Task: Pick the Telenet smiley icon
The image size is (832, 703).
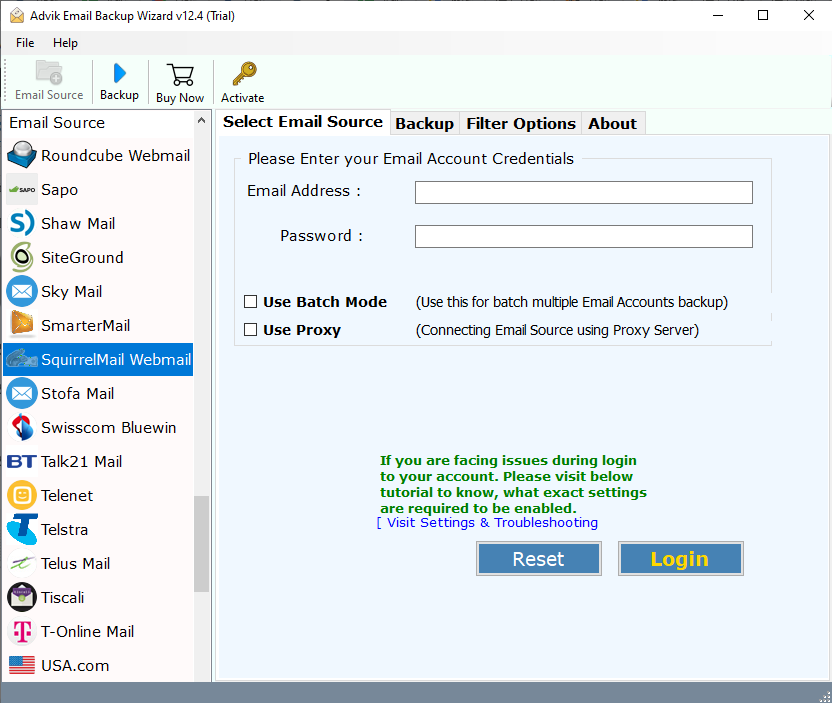Action: coord(22,495)
